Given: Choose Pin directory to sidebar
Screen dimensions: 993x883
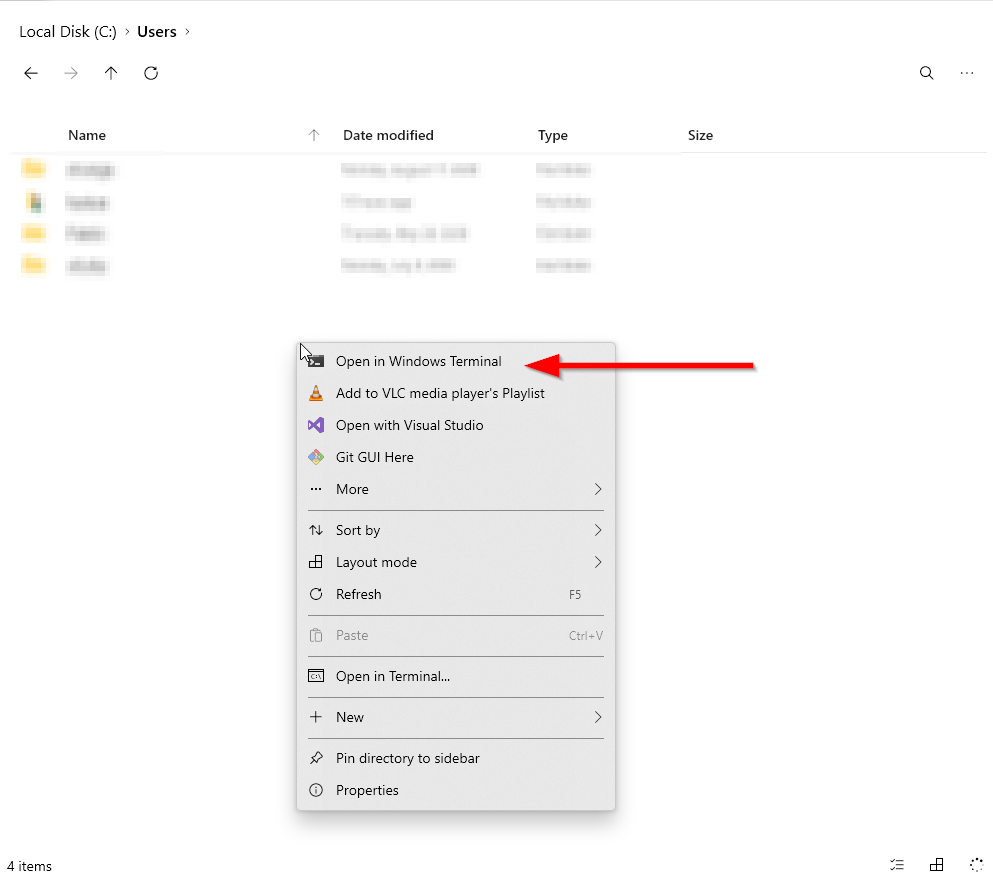Looking at the screenshot, I should coord(406,758).
